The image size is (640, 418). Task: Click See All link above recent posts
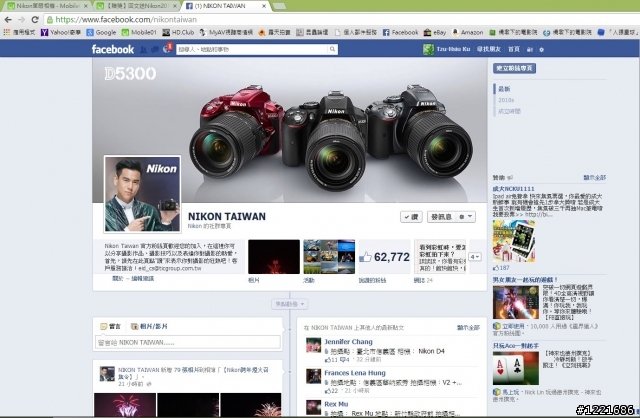click(x=468, y=327)
